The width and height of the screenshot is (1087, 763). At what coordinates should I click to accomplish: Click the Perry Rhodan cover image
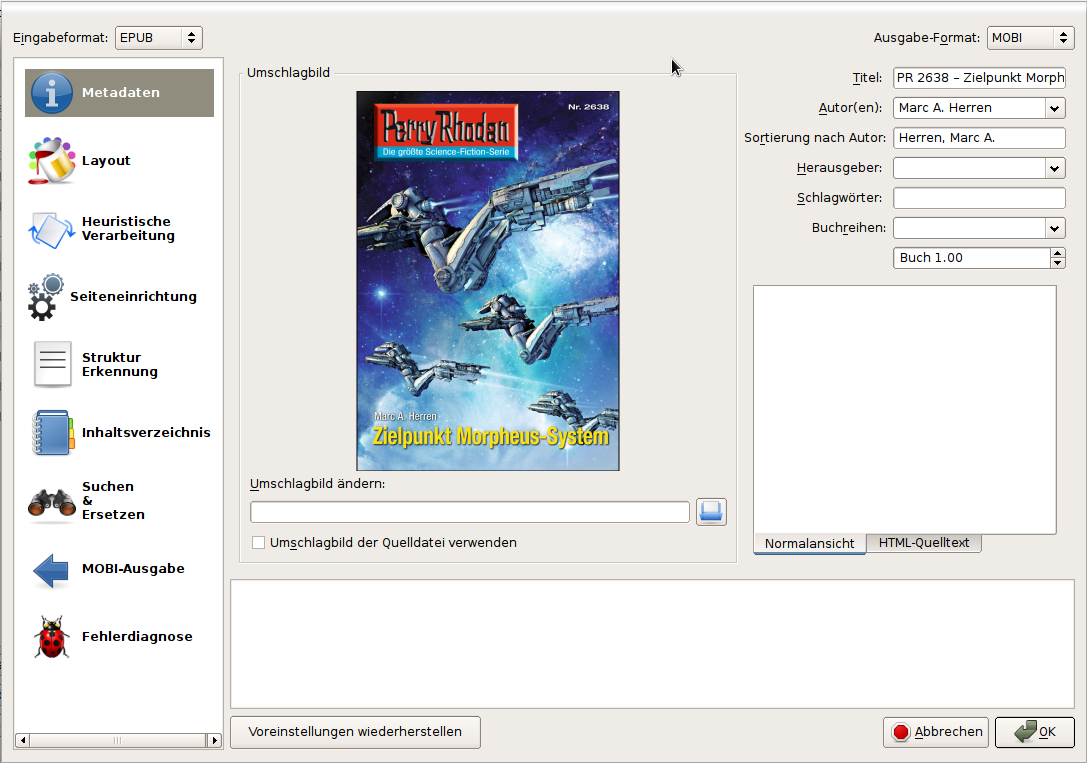(x=488, y=281)
